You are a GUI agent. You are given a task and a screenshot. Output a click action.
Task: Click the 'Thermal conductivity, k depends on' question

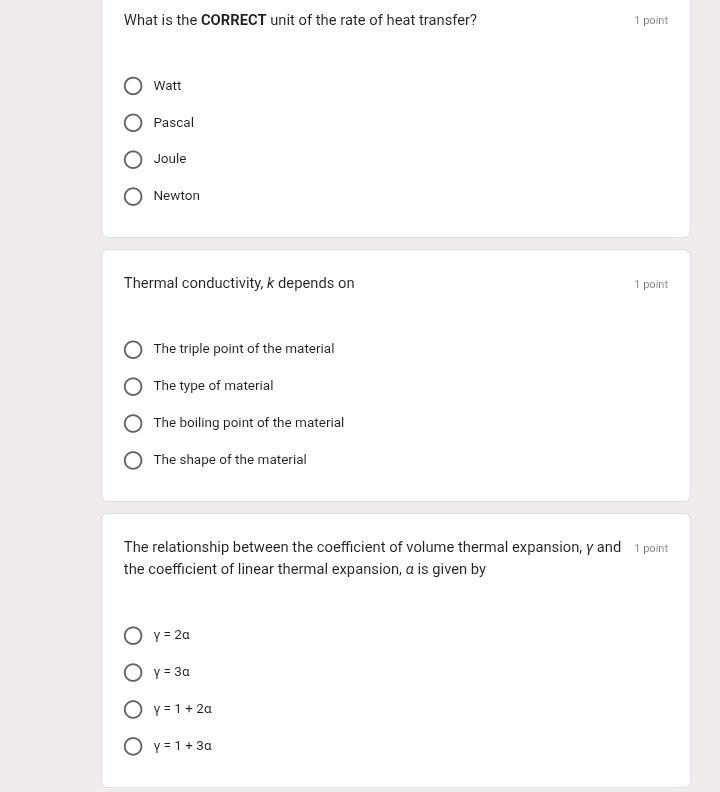coord(239,284)
